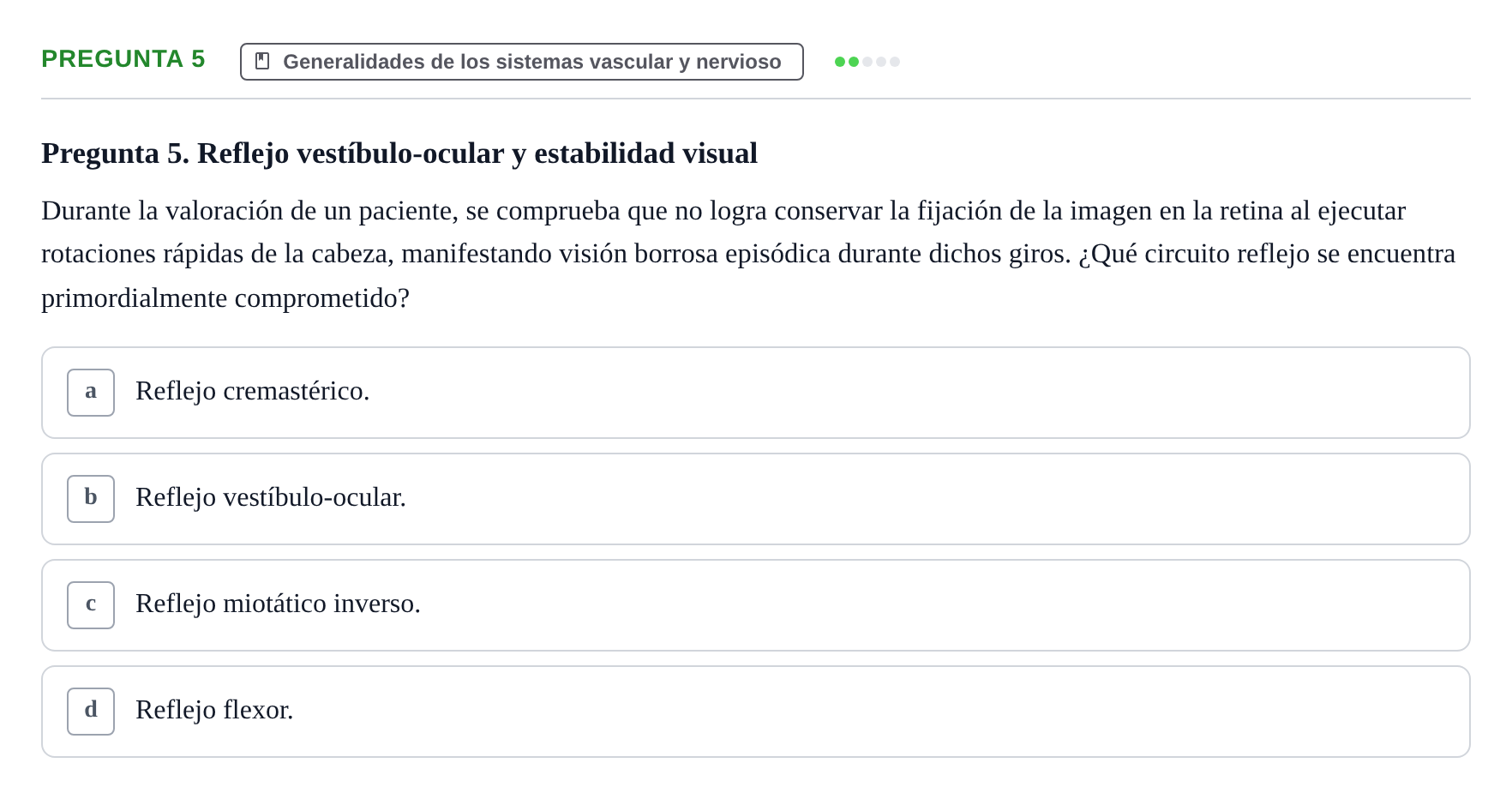
Task: Click the green difficulty dots indicator
Action: tap(867, 62)
